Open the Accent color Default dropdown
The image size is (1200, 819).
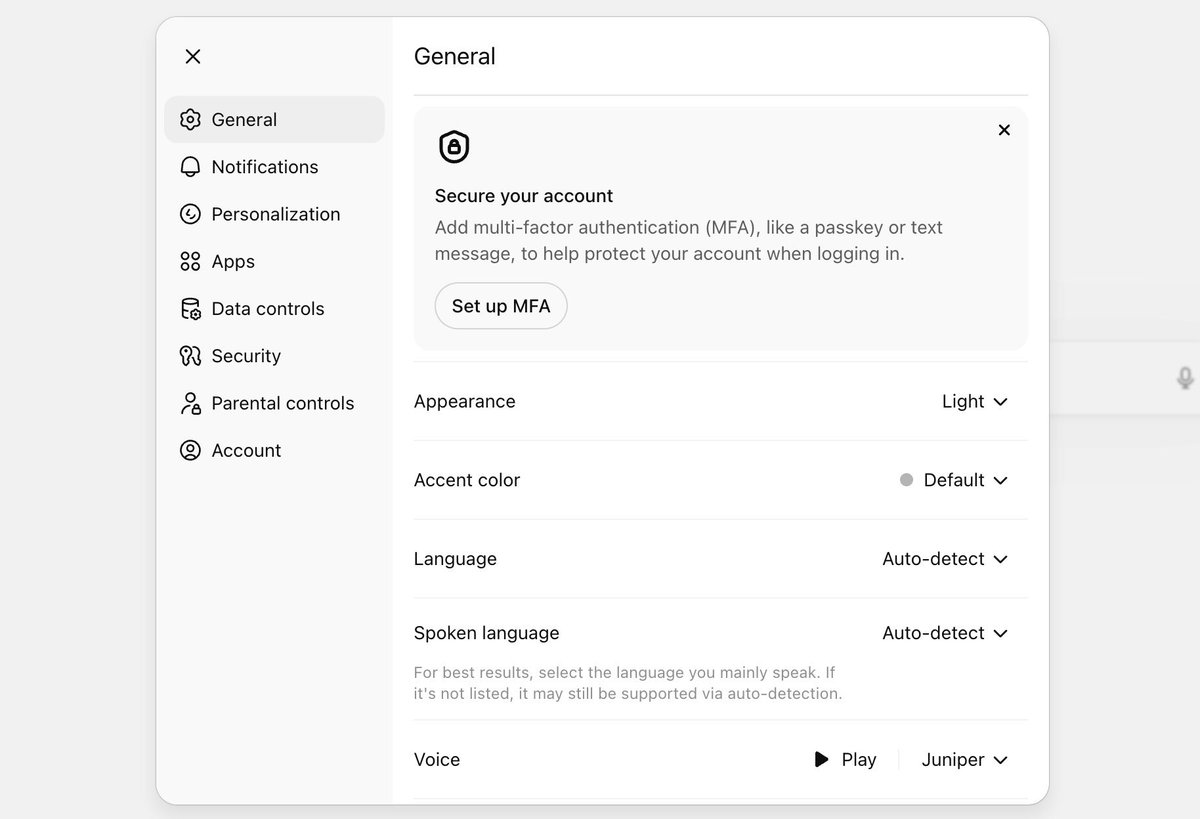[x=954, y=480]
